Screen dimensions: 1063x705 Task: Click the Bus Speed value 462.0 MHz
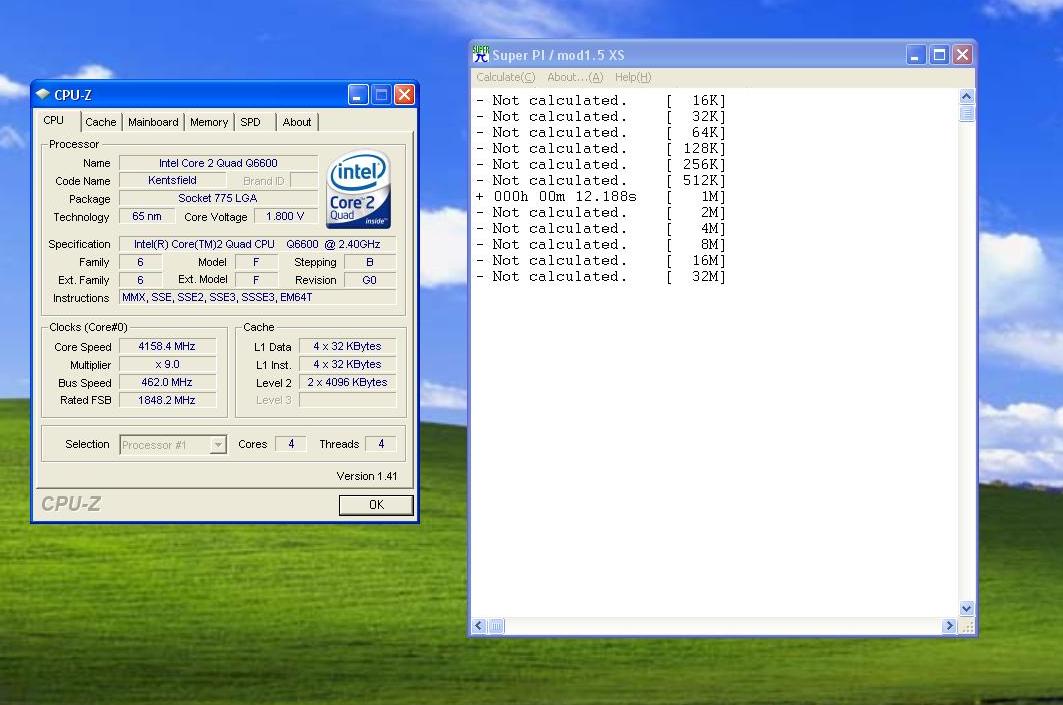167,382
